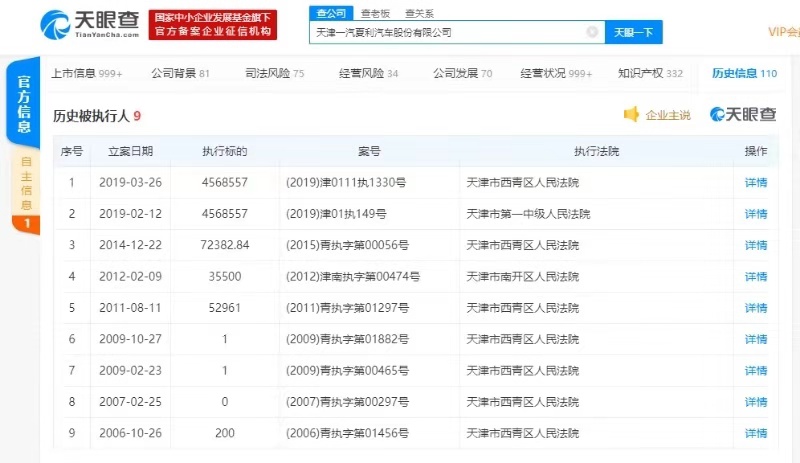Image resolution: width=800 pixels, height=463 pixels.
Task: Click case number (2015)青执字第00056号
Action: [x=347, y=246]
